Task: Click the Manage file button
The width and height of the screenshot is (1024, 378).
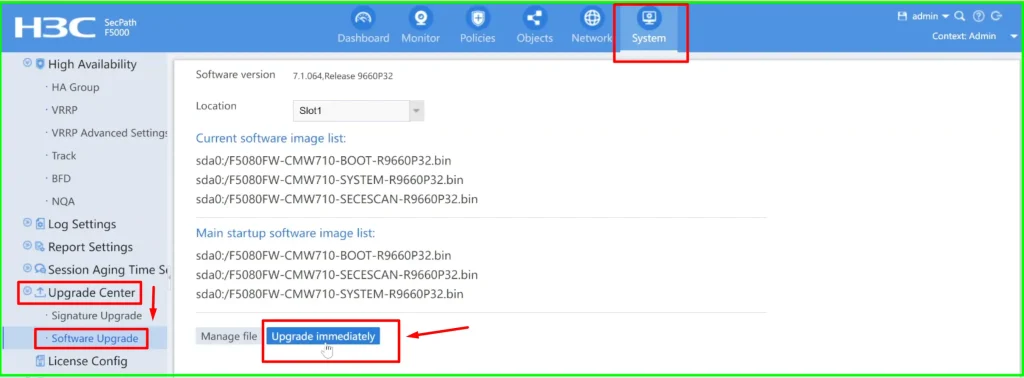Action: pos(229,336)
